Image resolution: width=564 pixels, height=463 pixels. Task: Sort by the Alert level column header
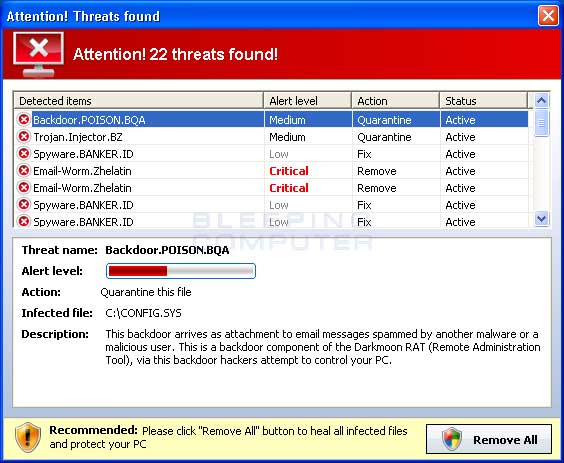(x=308, y=101)
